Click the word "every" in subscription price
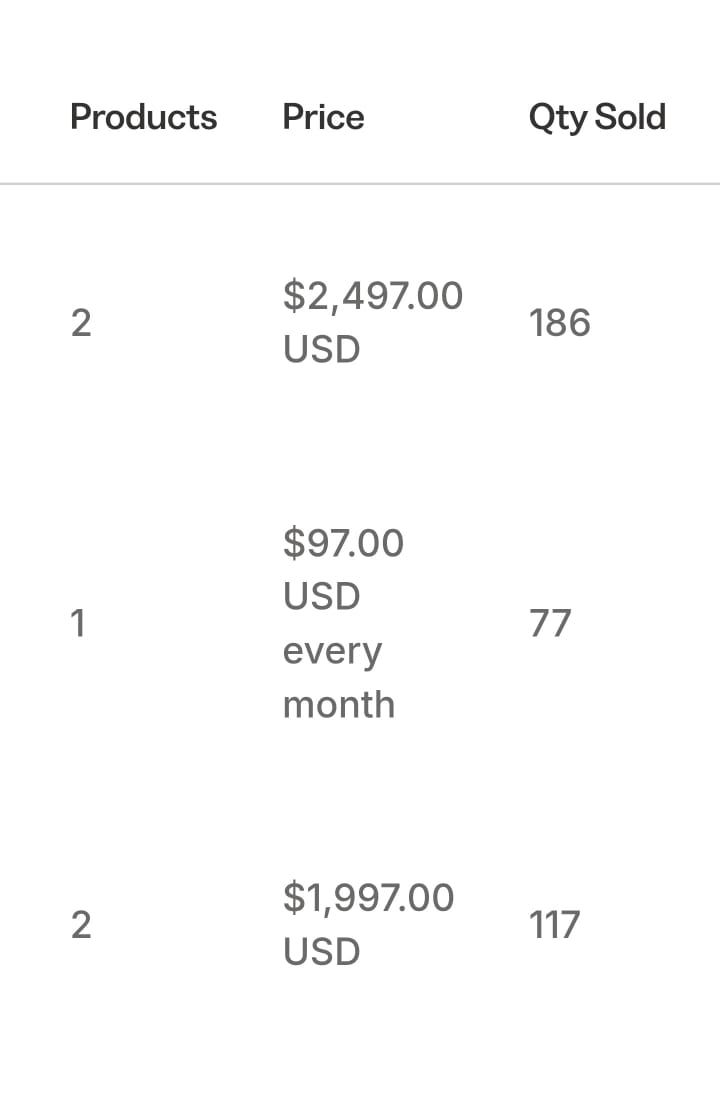The height and width of the screenshot is (1106, 720). [332, 651]
